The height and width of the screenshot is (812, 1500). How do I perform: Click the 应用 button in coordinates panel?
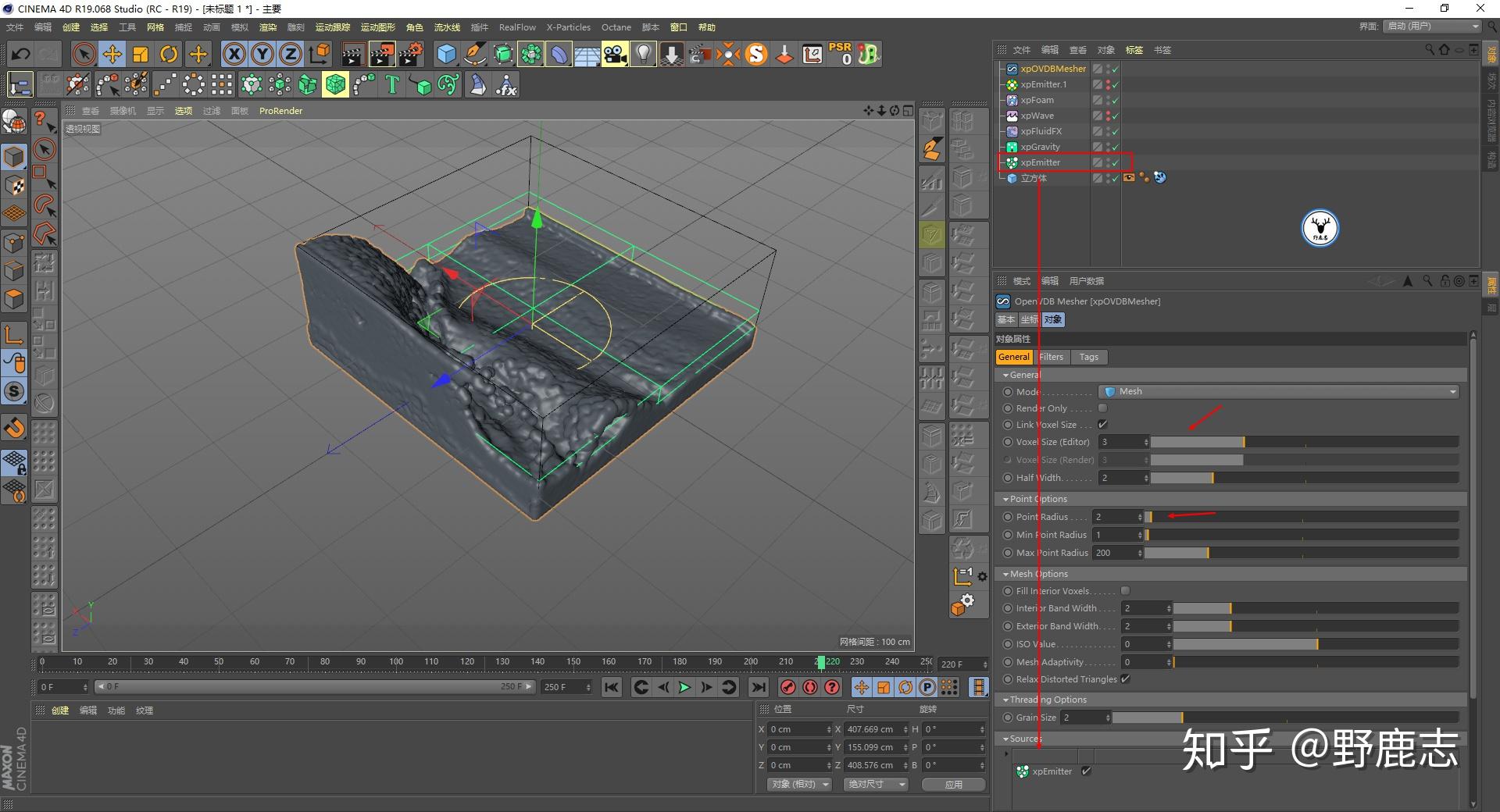[x=953, y=784]
